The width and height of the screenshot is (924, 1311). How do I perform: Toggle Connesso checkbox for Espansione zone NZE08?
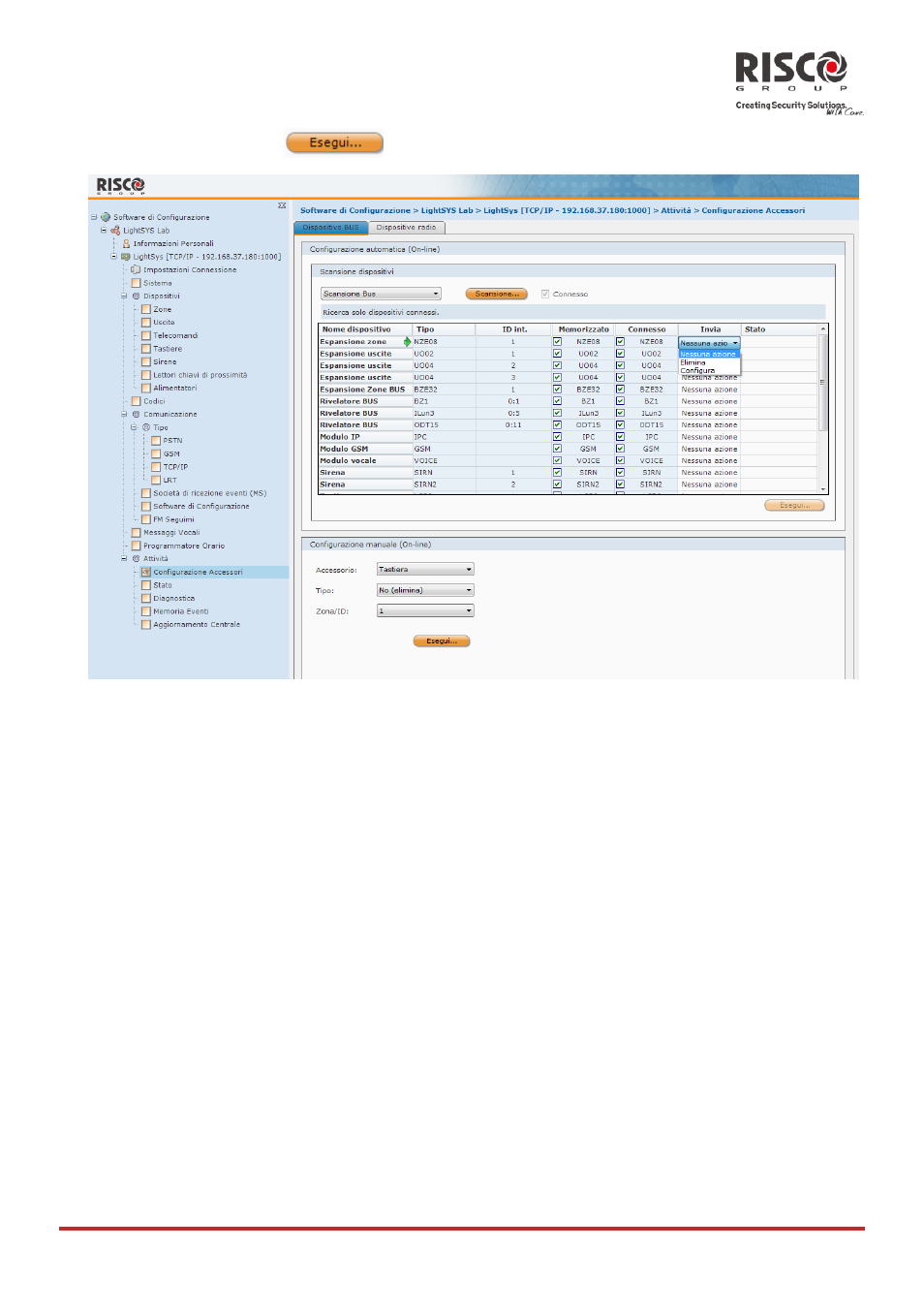620,342
